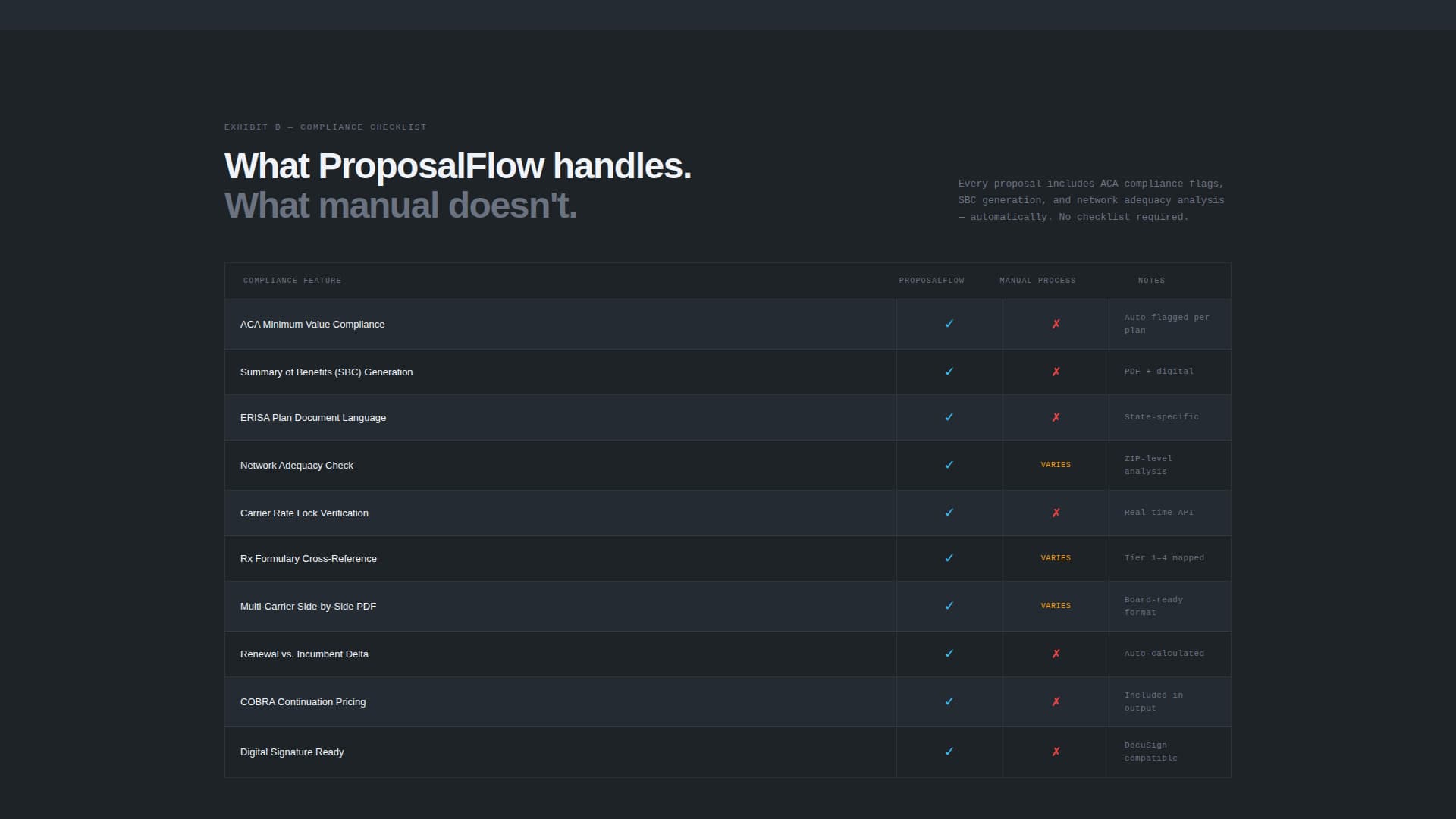Click the Manual Process X for Renewal vs. Incumbent Delta

click(x=1056, y=654)
